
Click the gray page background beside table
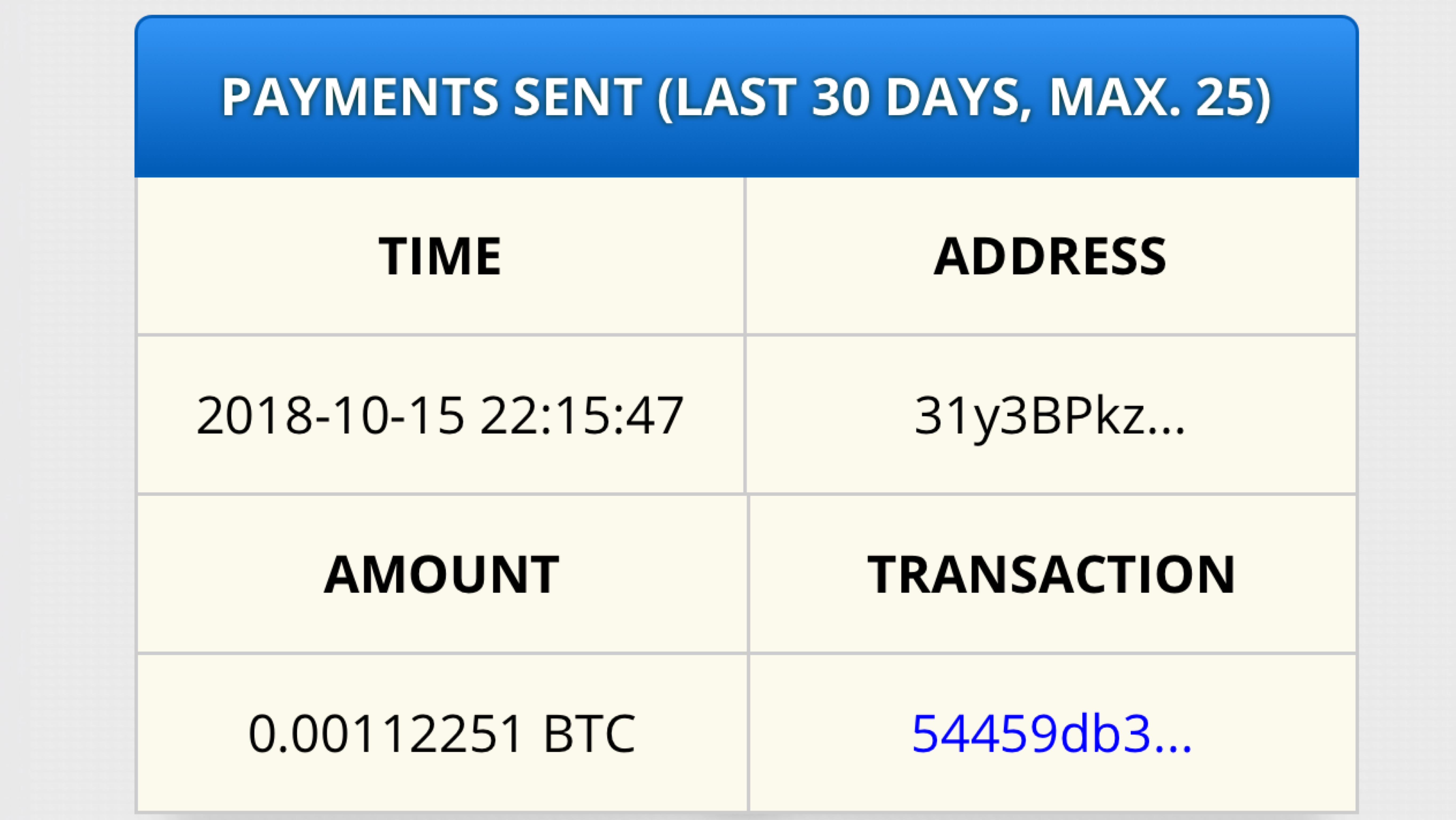pyautogui.click(x=67, y=410)
